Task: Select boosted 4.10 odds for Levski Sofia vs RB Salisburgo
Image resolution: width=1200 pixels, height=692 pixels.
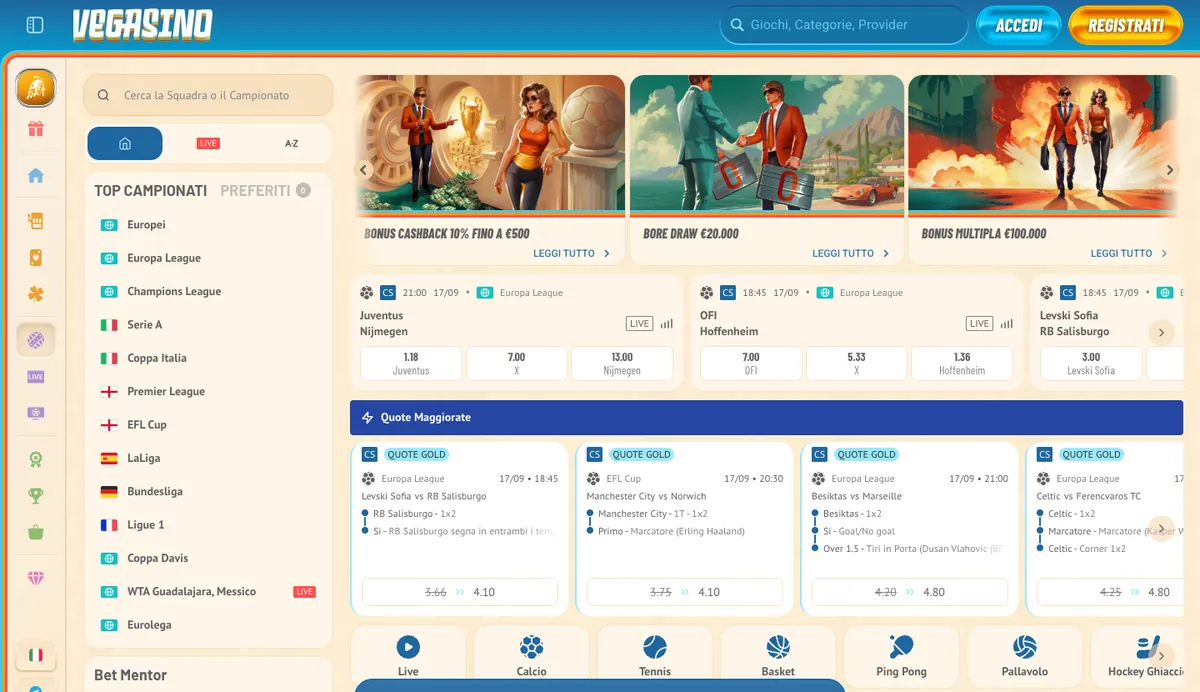Action: 460,592
